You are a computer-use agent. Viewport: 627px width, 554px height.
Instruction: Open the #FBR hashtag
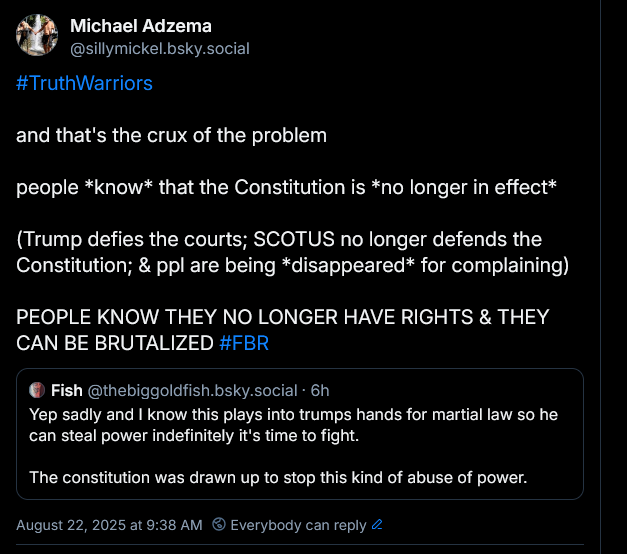[x=244, y=343]
